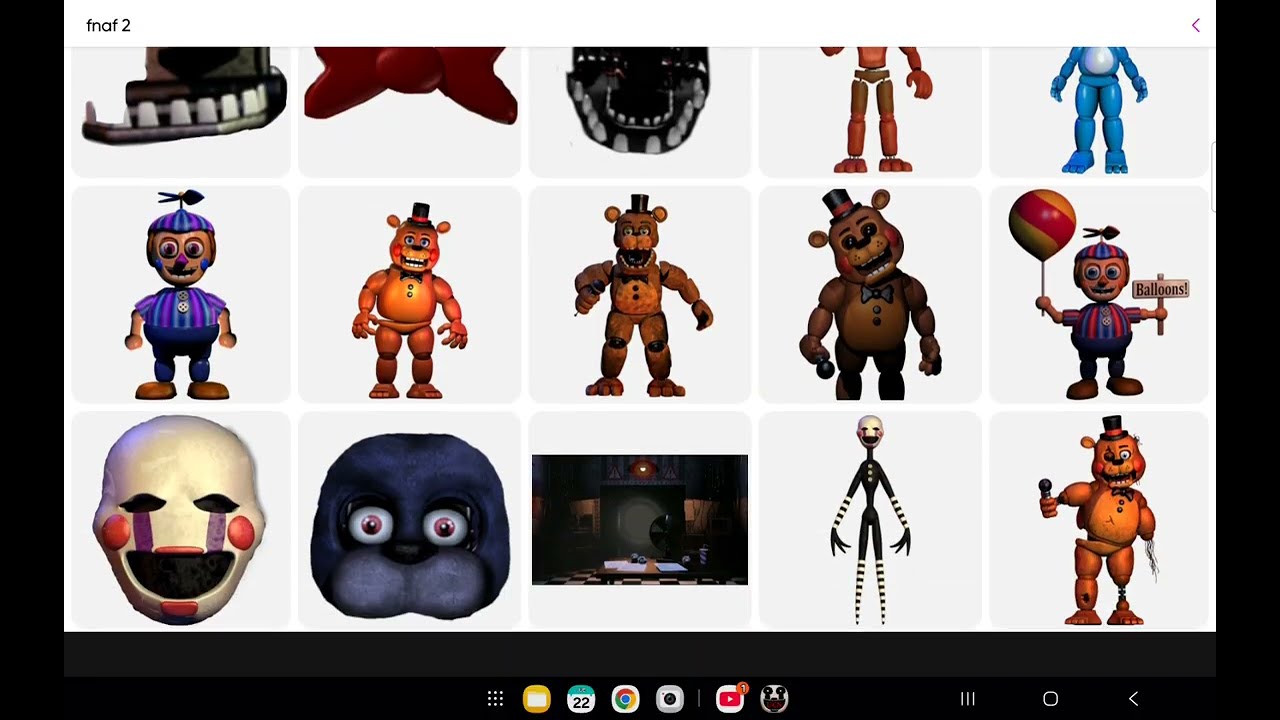Select the jaw with teeth sticker

point(181,112)
